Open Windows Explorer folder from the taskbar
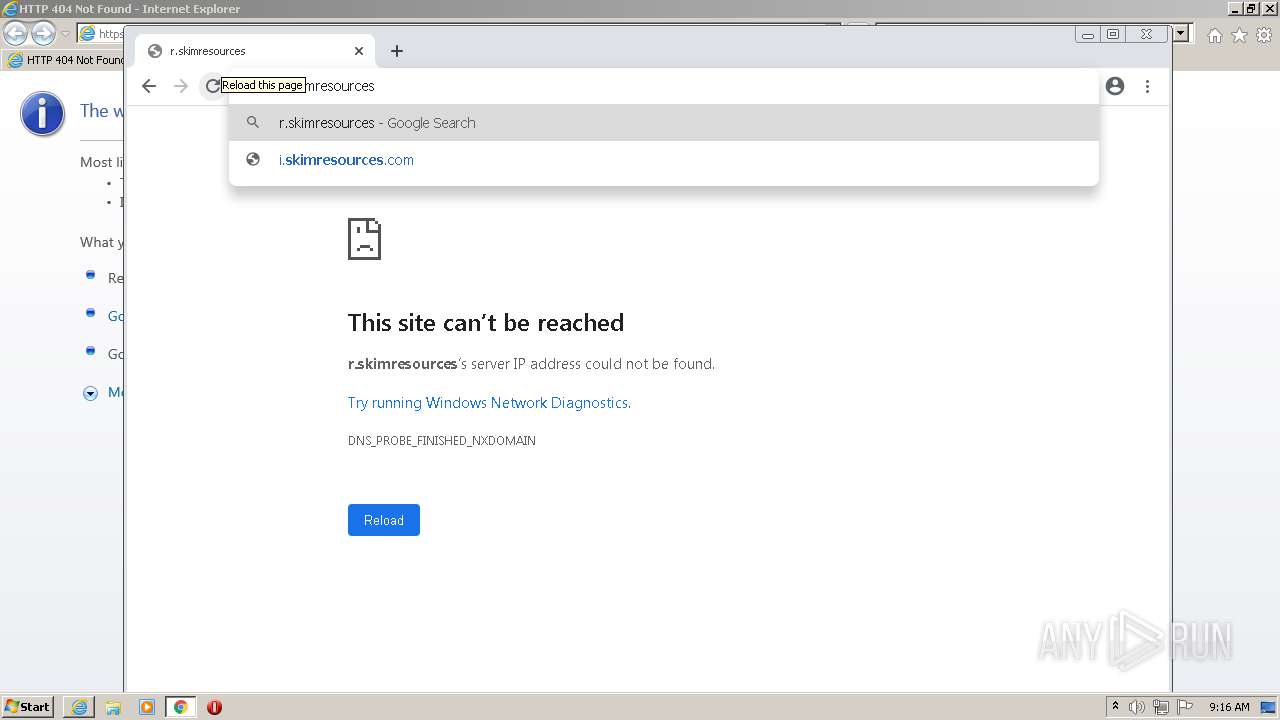 point(113,707)
